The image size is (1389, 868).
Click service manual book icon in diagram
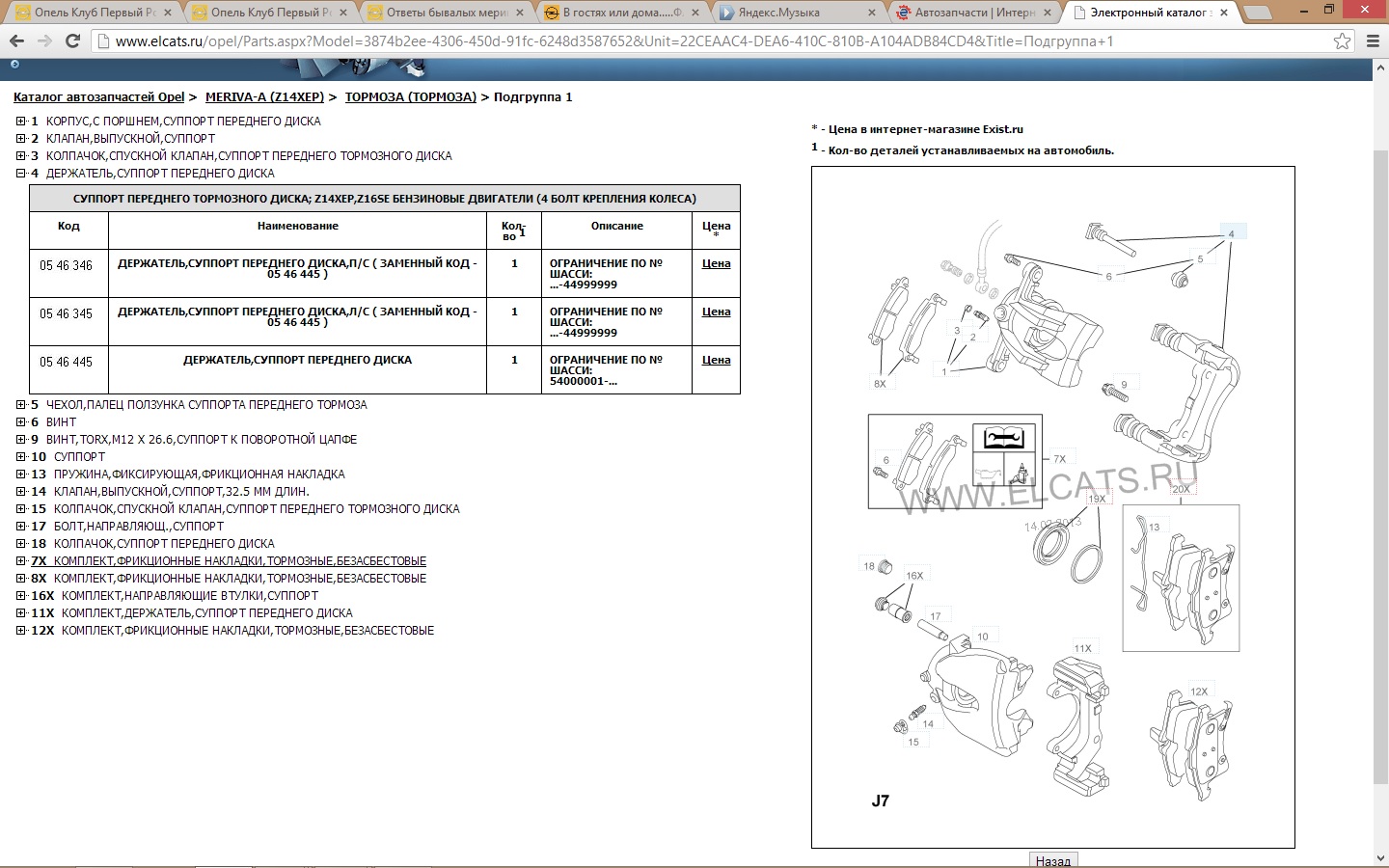click(1004, 439)
